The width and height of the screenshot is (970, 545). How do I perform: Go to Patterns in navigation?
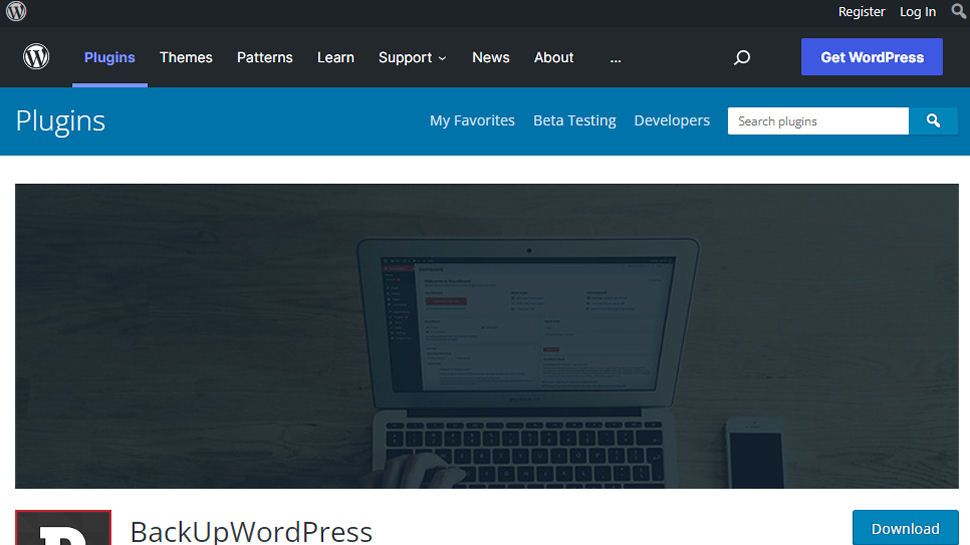coord(265,58)
